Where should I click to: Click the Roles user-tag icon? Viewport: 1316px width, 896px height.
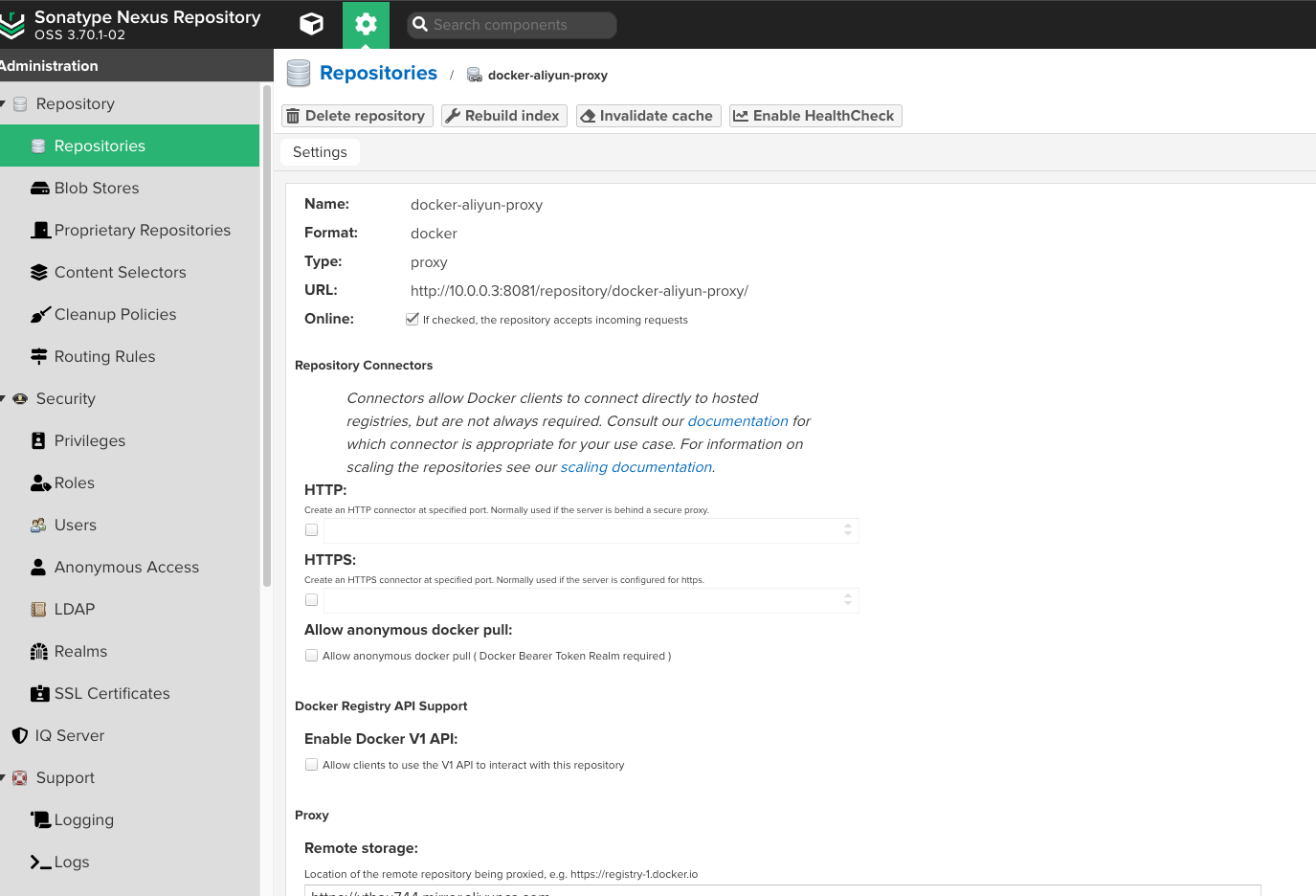[x=40, y=482]
